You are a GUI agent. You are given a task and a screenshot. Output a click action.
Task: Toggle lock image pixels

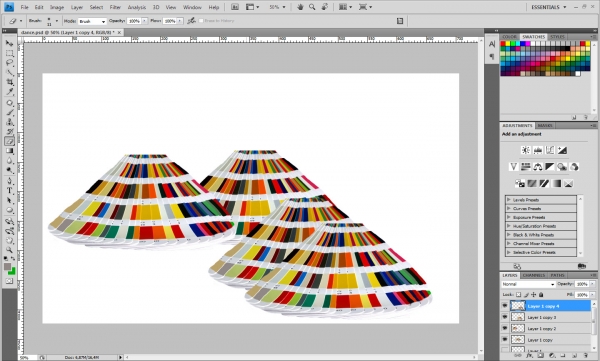(x=526, y=295)
